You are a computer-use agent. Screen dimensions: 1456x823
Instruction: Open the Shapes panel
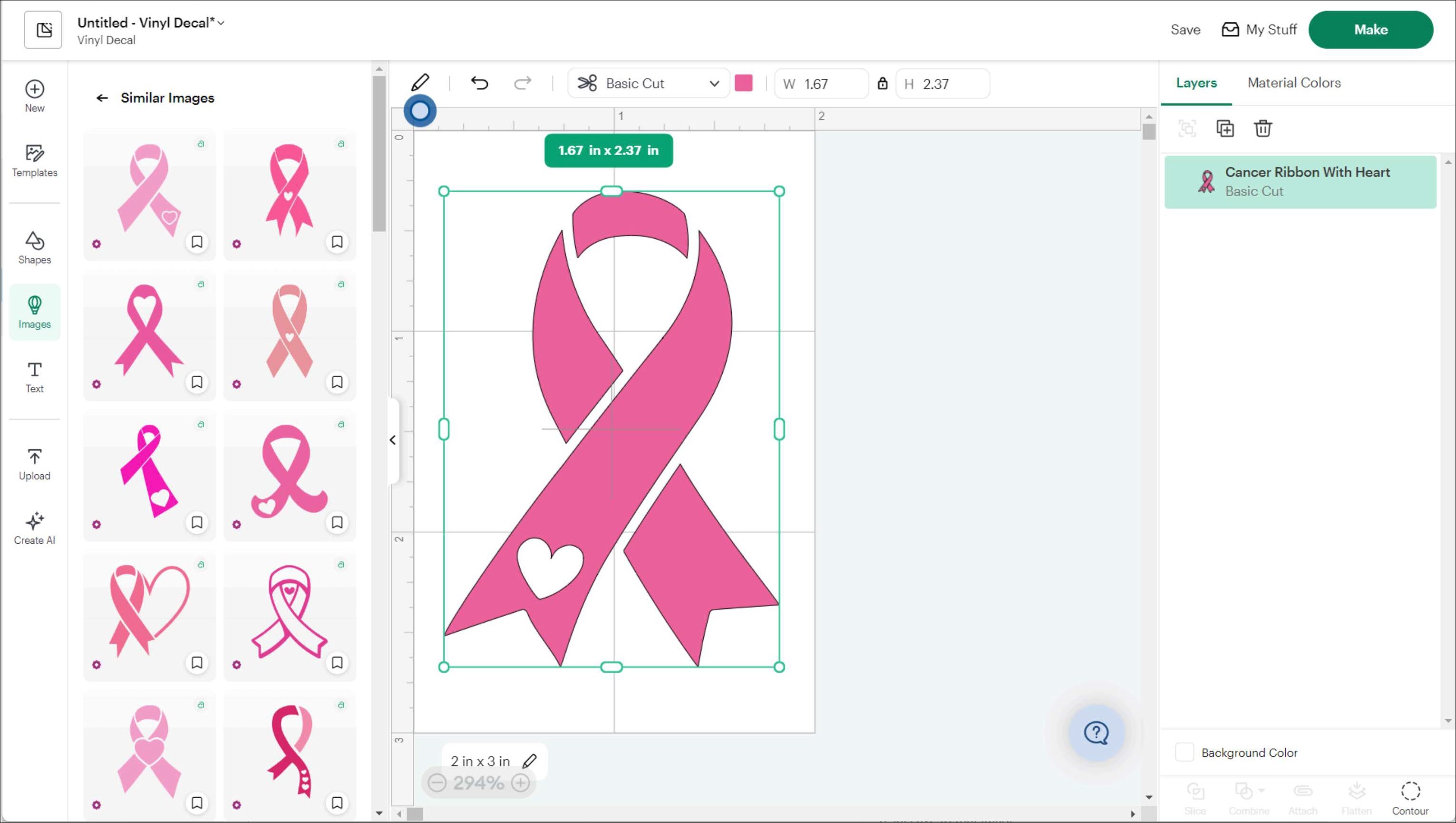point(34,247)
